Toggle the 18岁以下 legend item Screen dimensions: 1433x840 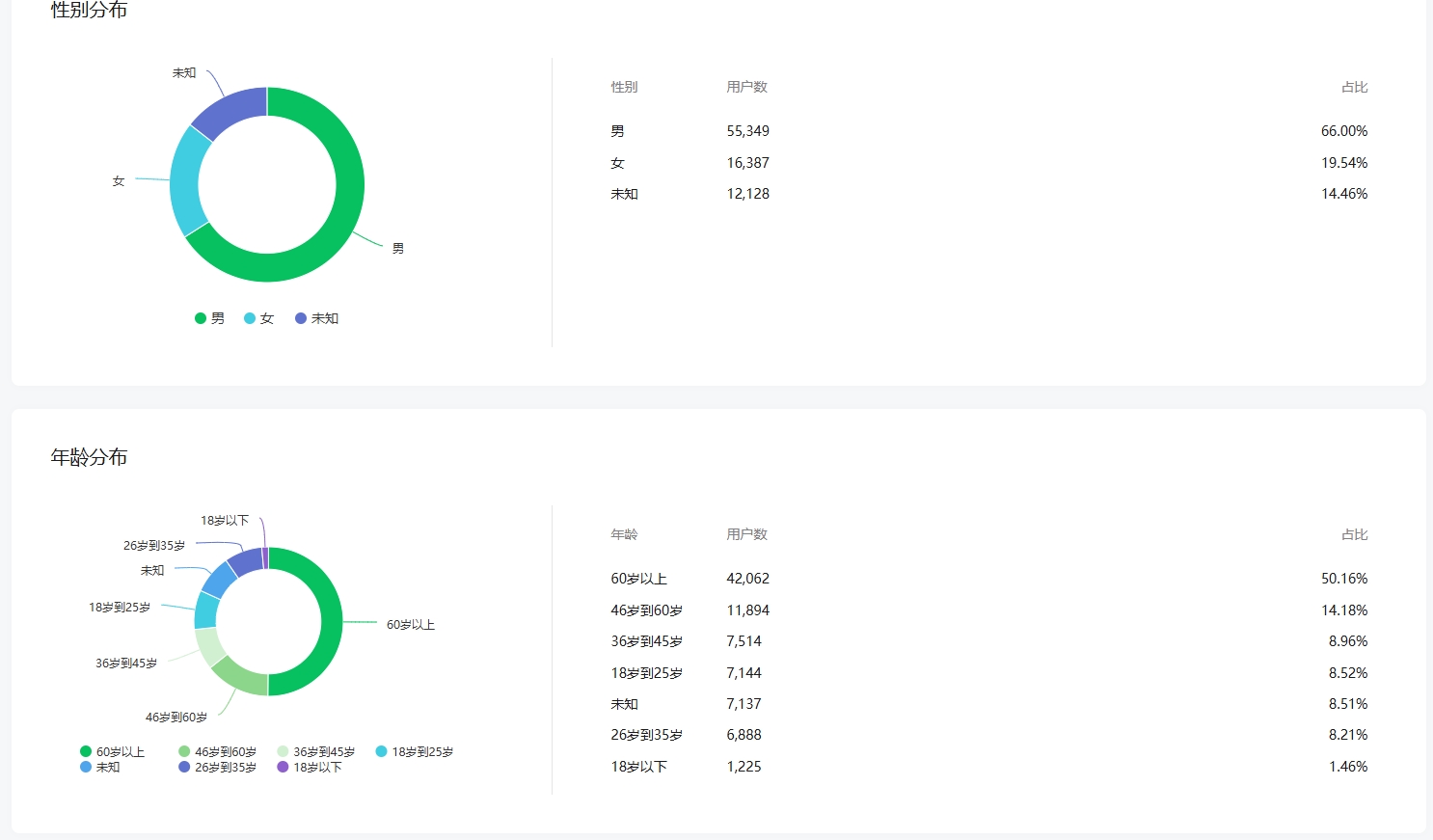(x=310, y=768)
